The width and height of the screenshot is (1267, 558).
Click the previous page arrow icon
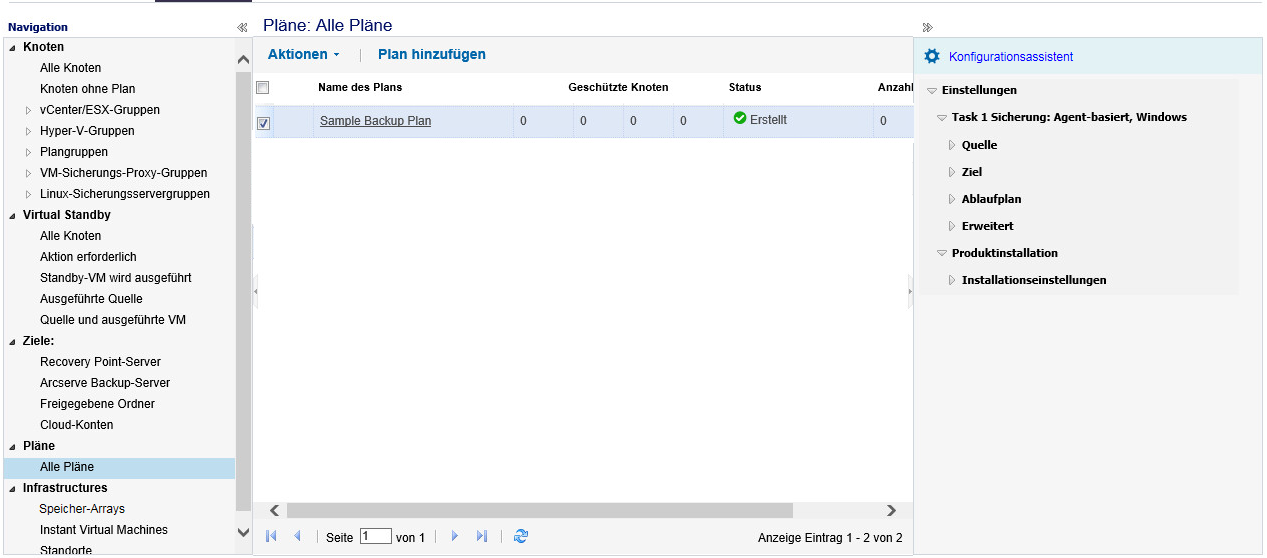(x=297, y=537)
